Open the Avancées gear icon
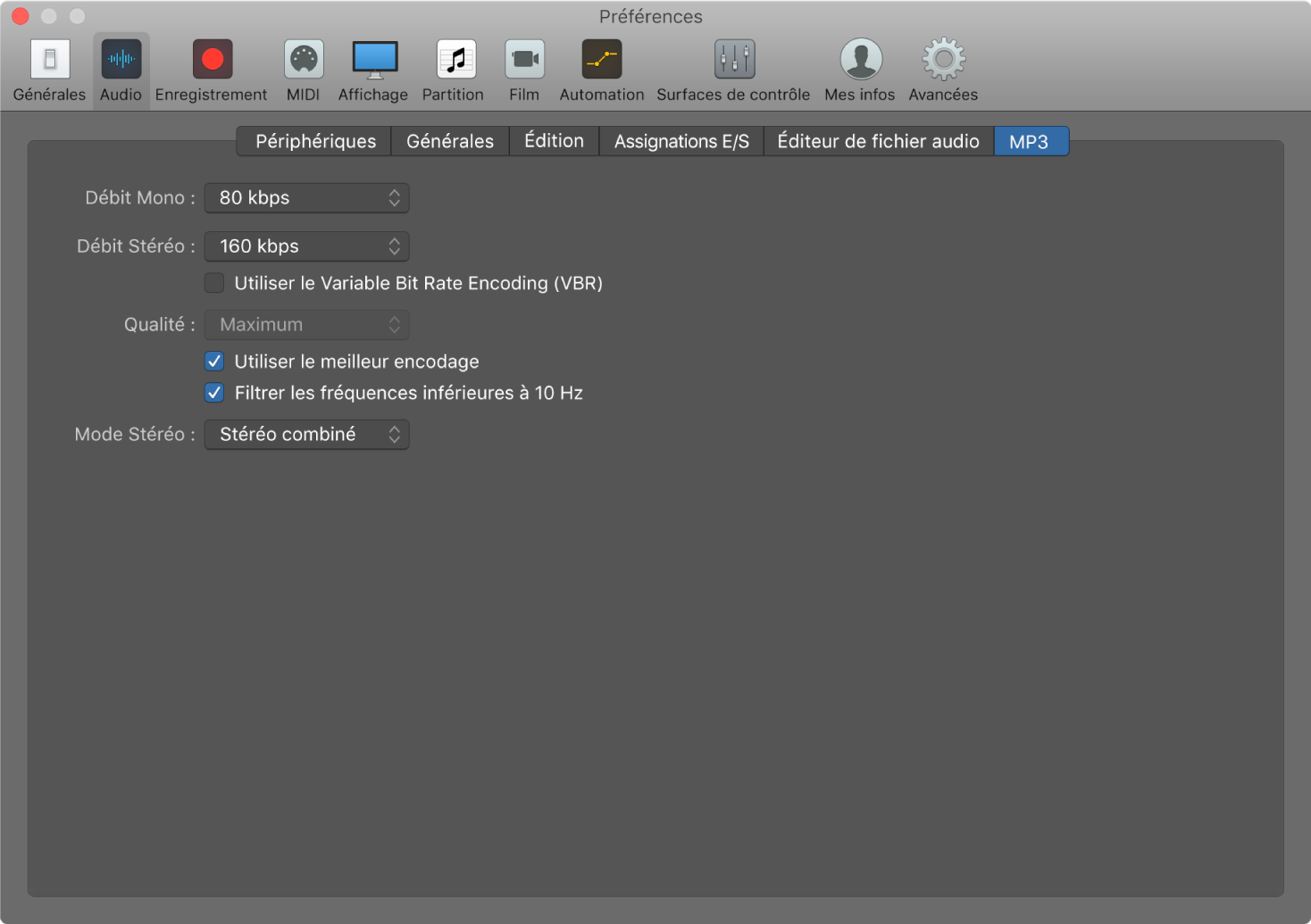Image resolution: width=1311 pixels, height=924 pixels. [x=943, y=60]
